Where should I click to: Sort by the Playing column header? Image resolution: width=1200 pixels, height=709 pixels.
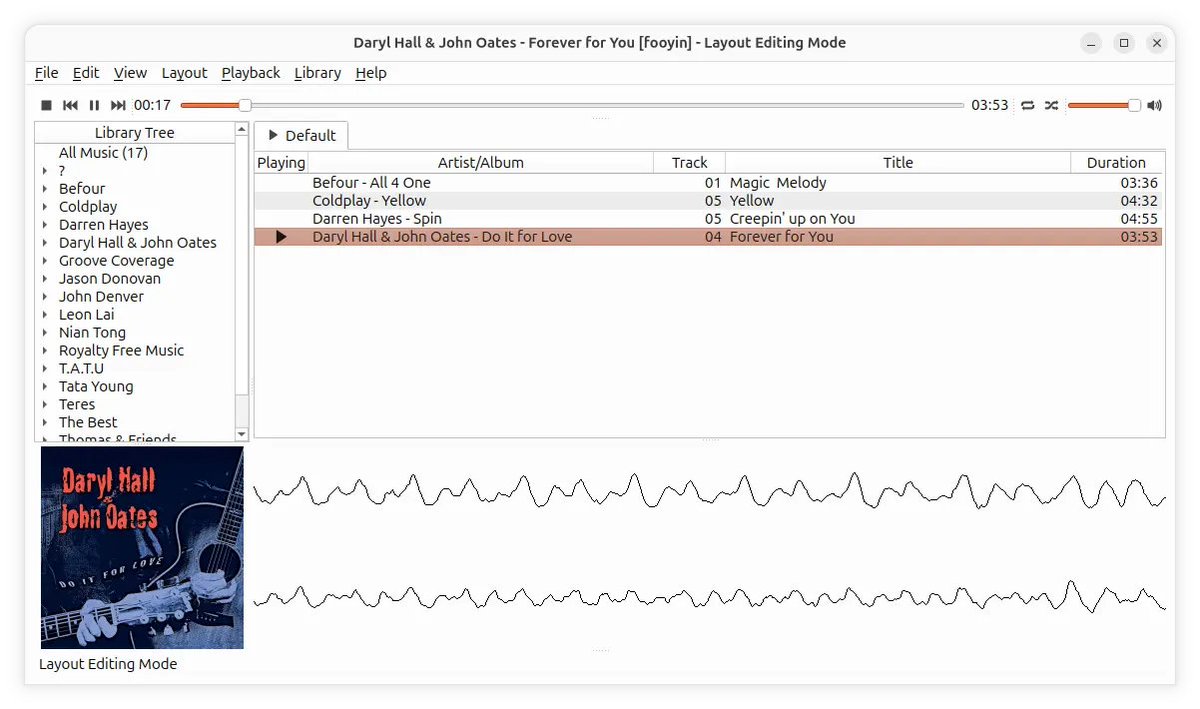[281, 162]
